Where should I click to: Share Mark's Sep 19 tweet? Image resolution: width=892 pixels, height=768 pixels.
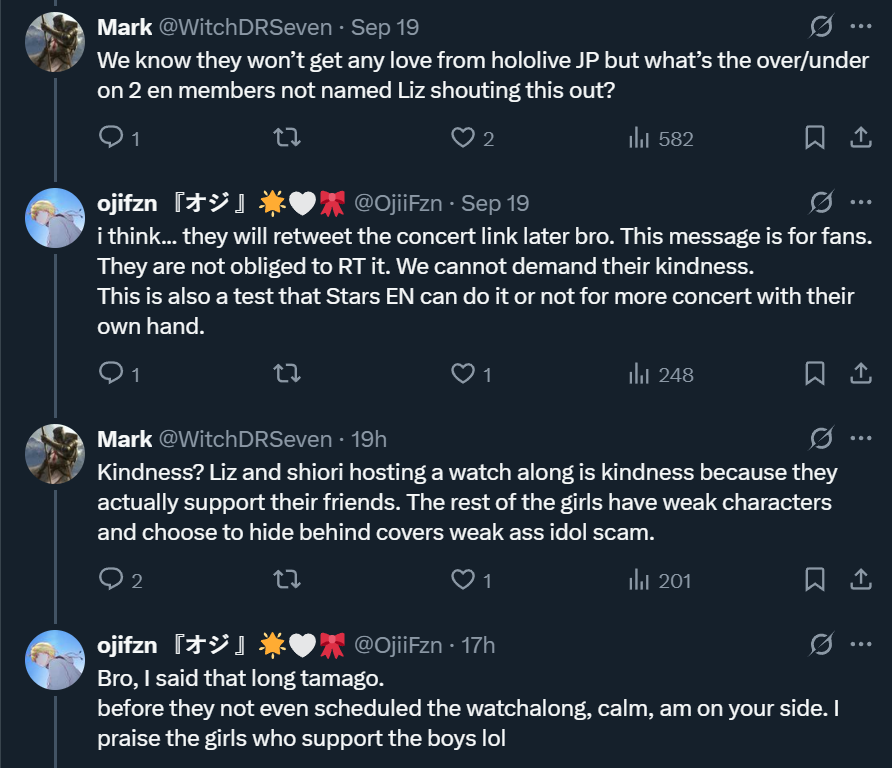860,138
